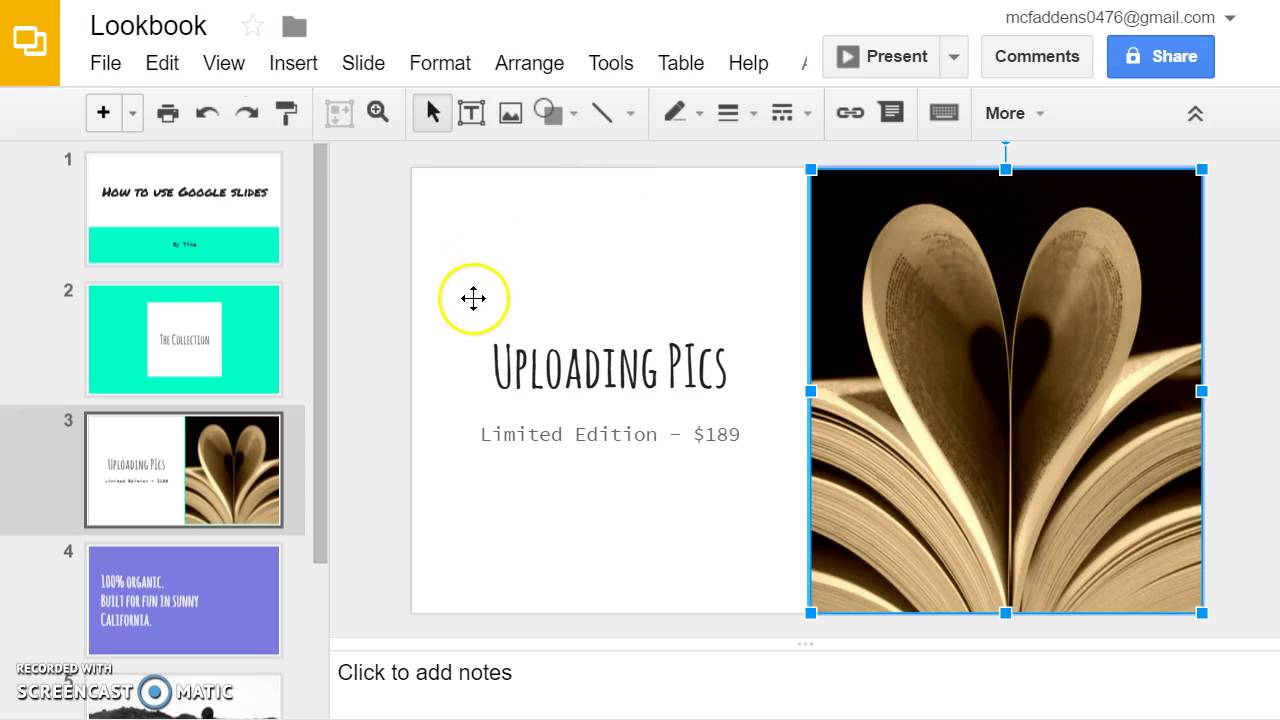Print the presentation using the printer icon

tap(168, 113)
